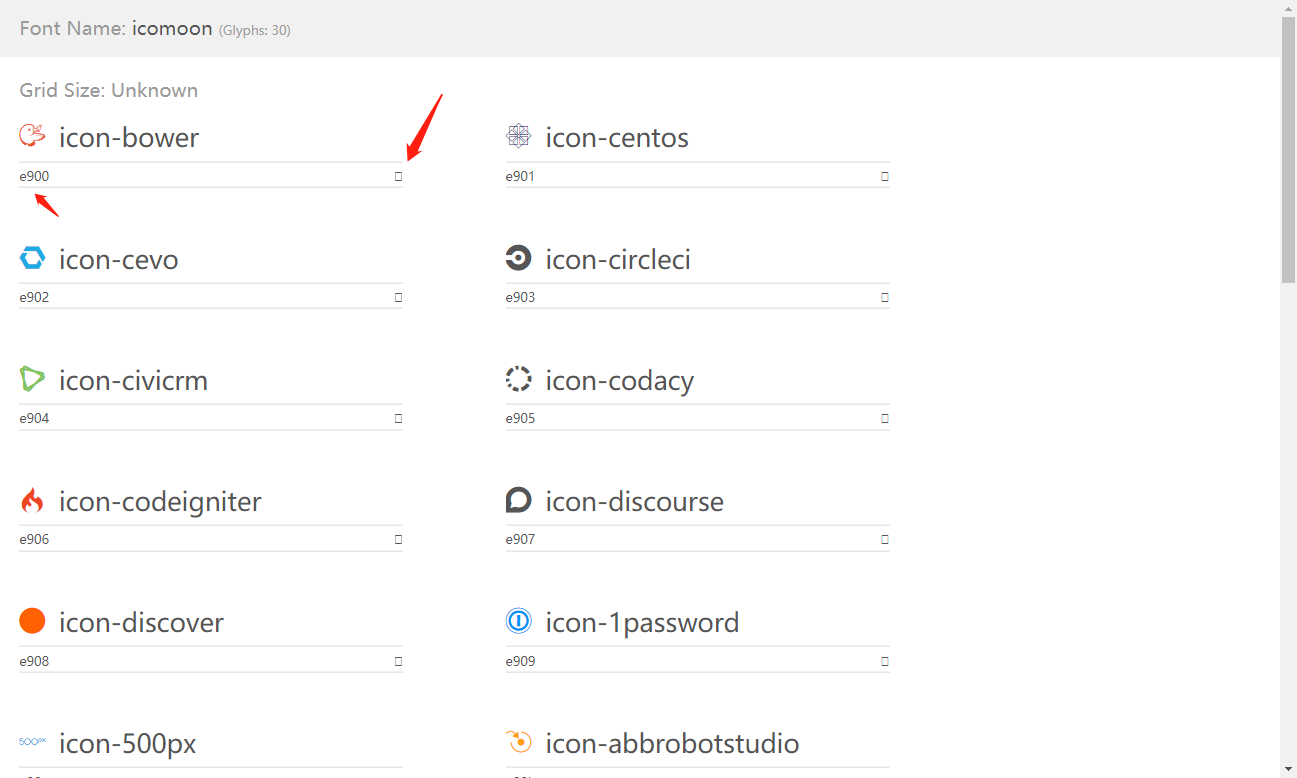Click the green civicrm triangle icon
The image size is (1297, 778).
click(x=33, y=380)
